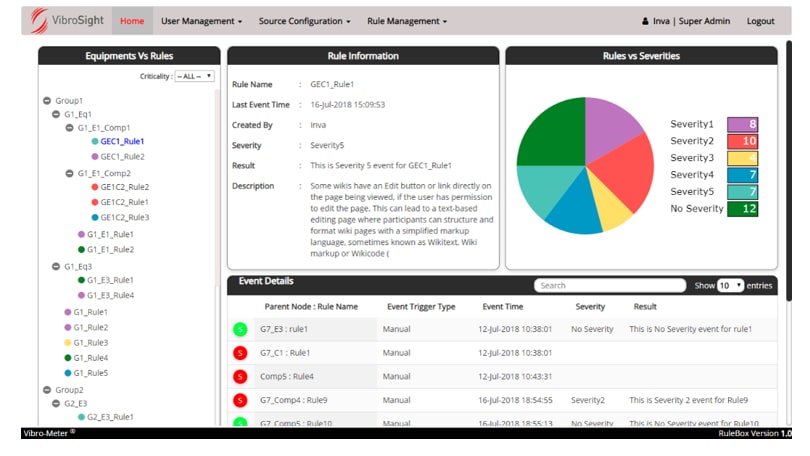Image resolution: width=810 pixels, height=456 pixels.
Task: Select GE1C2_Rule3 in the tree
Action: click(124, 217)
